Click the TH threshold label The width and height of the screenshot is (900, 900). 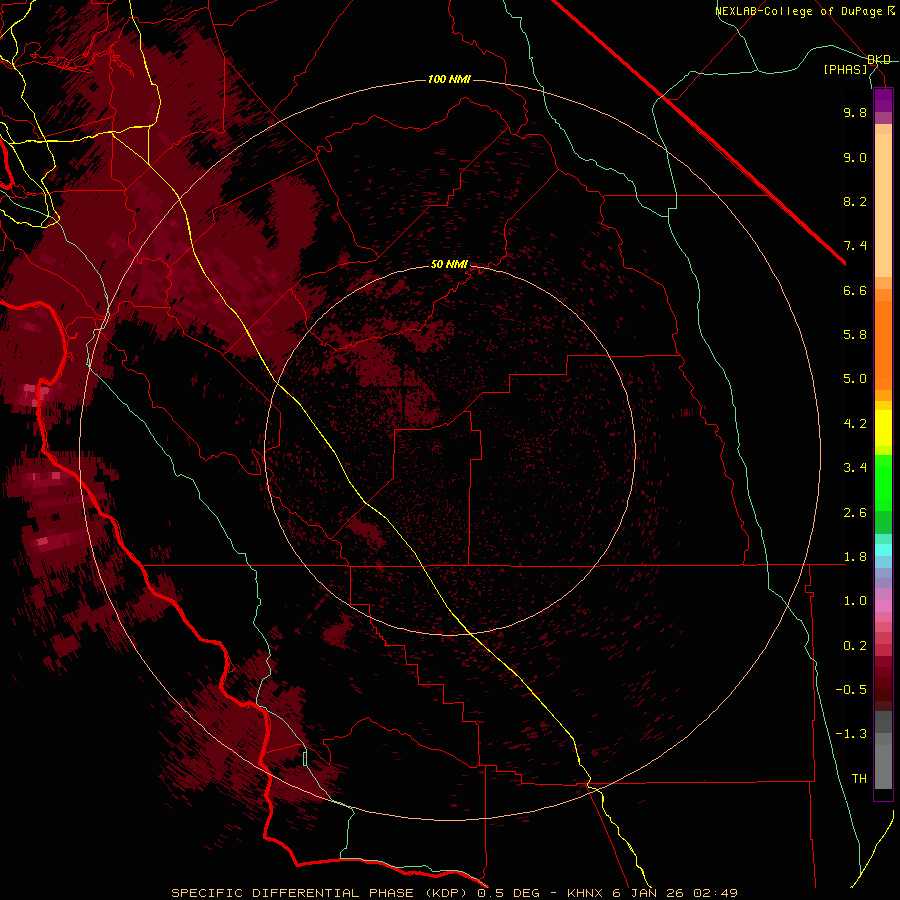(859, 779)
